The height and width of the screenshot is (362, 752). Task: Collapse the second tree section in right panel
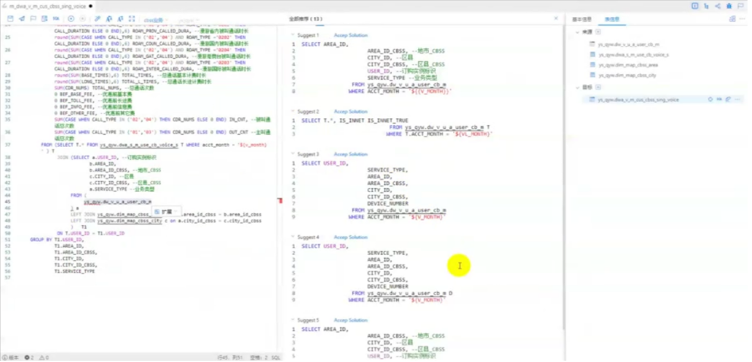tap(577, 88)
